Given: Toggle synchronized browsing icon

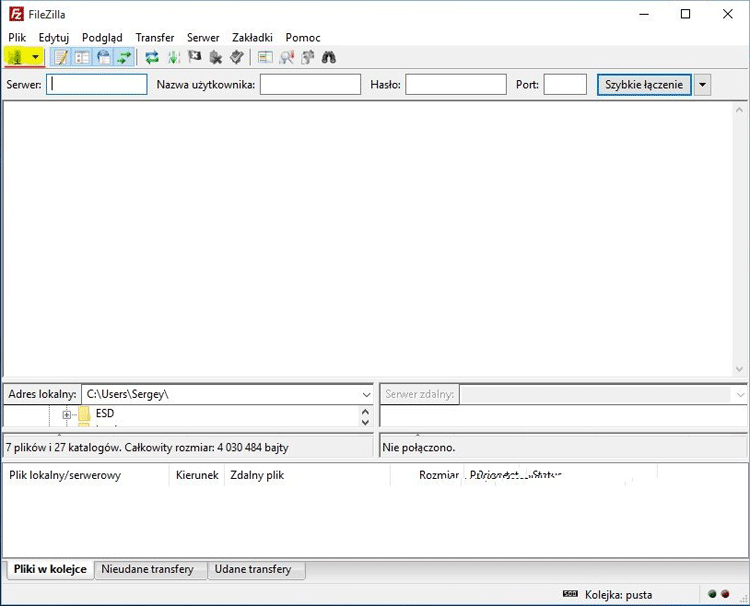Looking at the screenshot, I should point(308,57).
